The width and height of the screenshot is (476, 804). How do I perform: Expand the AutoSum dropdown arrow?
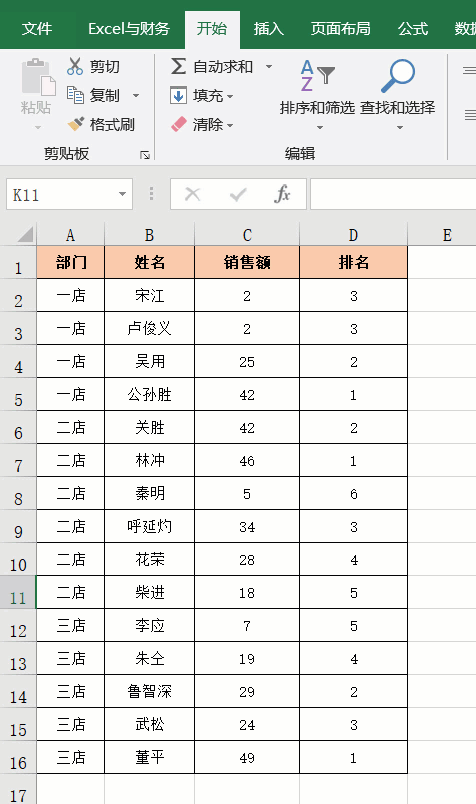269,67
